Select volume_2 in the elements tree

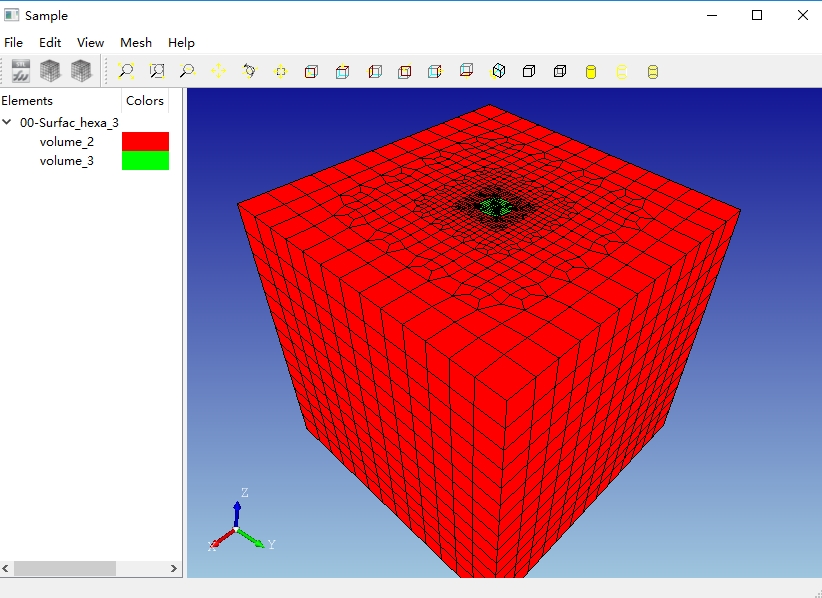click(67, 142)
